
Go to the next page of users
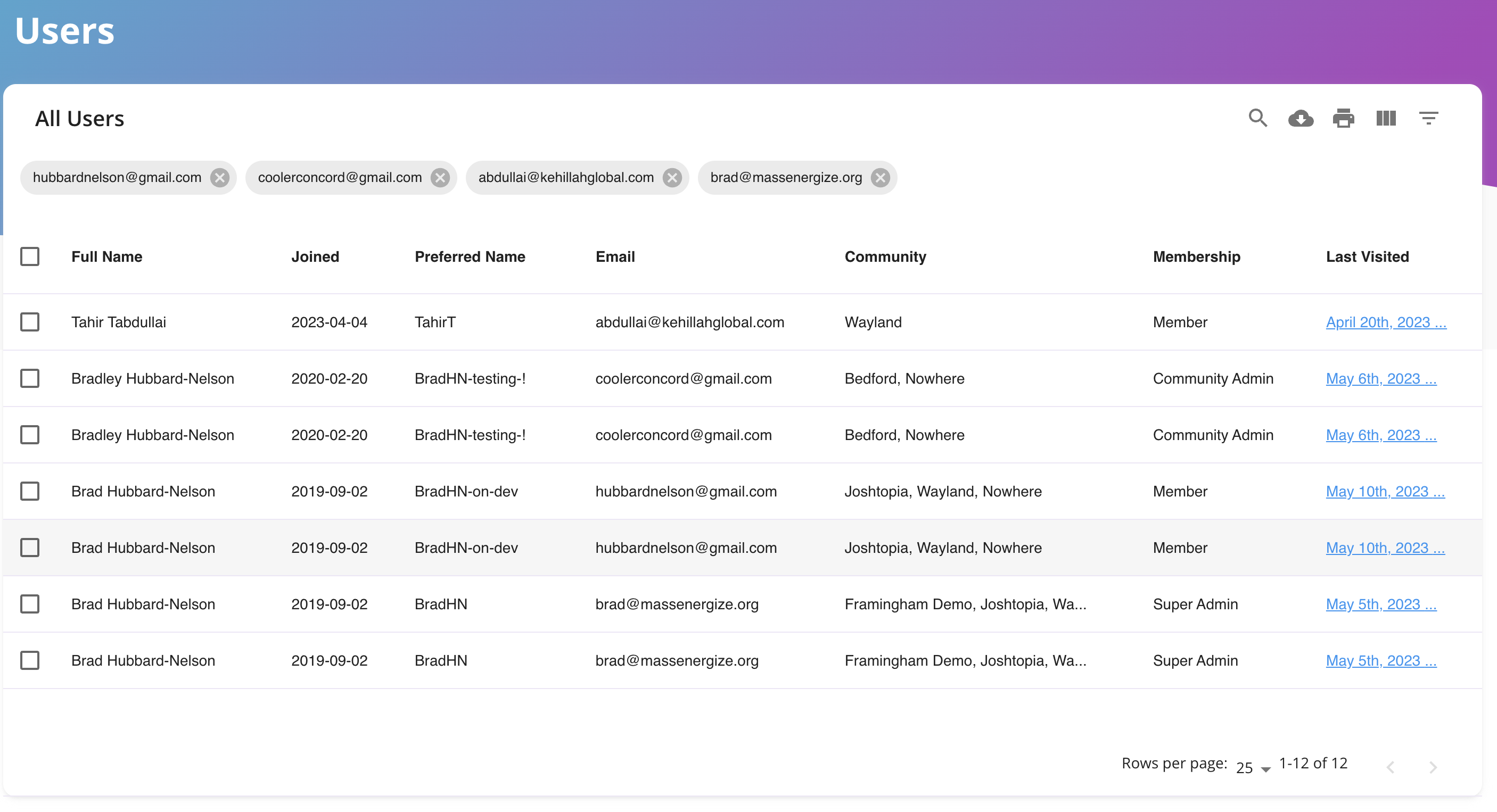click(x=1433, y=767)
